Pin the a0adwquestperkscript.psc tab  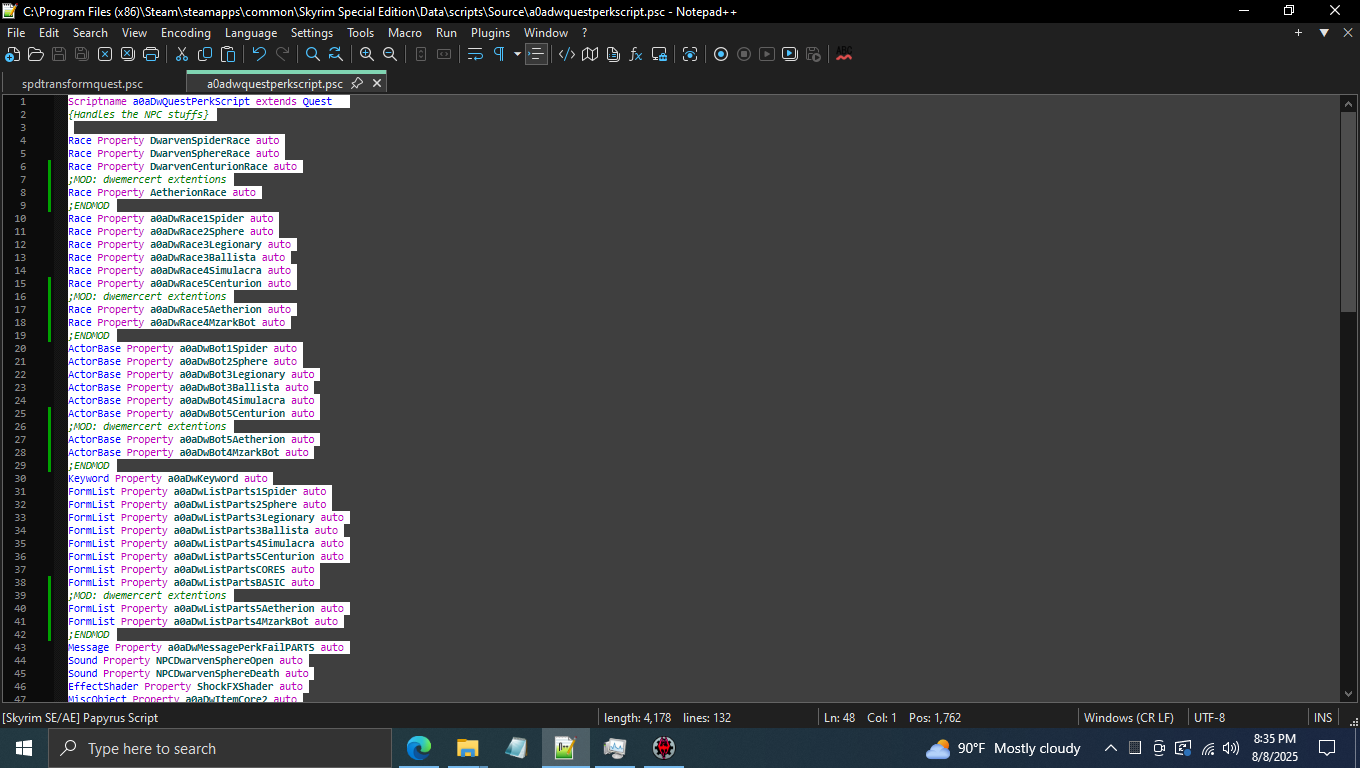[x=357, y=84]
